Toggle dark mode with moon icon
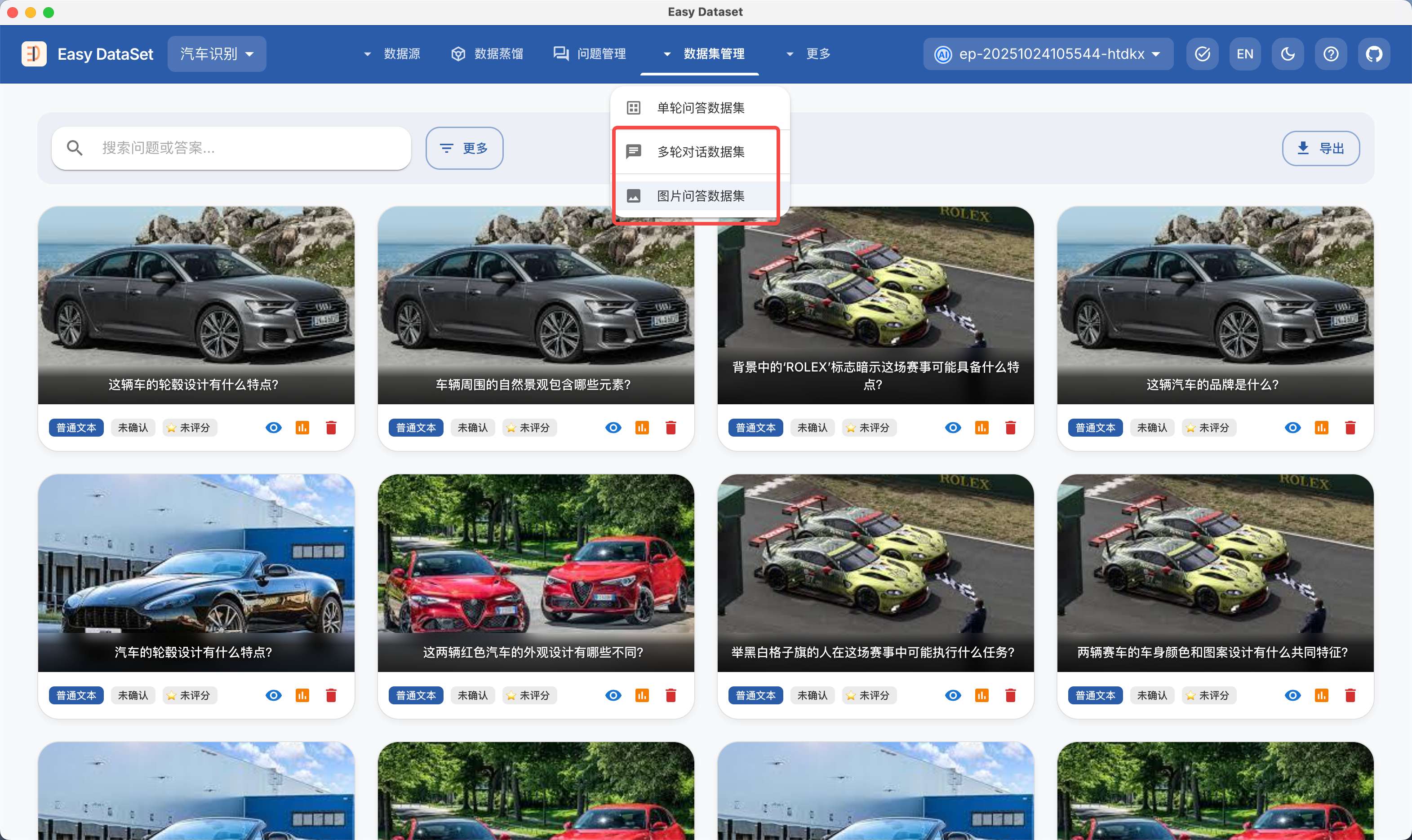The image size is (1412, 840). [x=1288, y=54]
